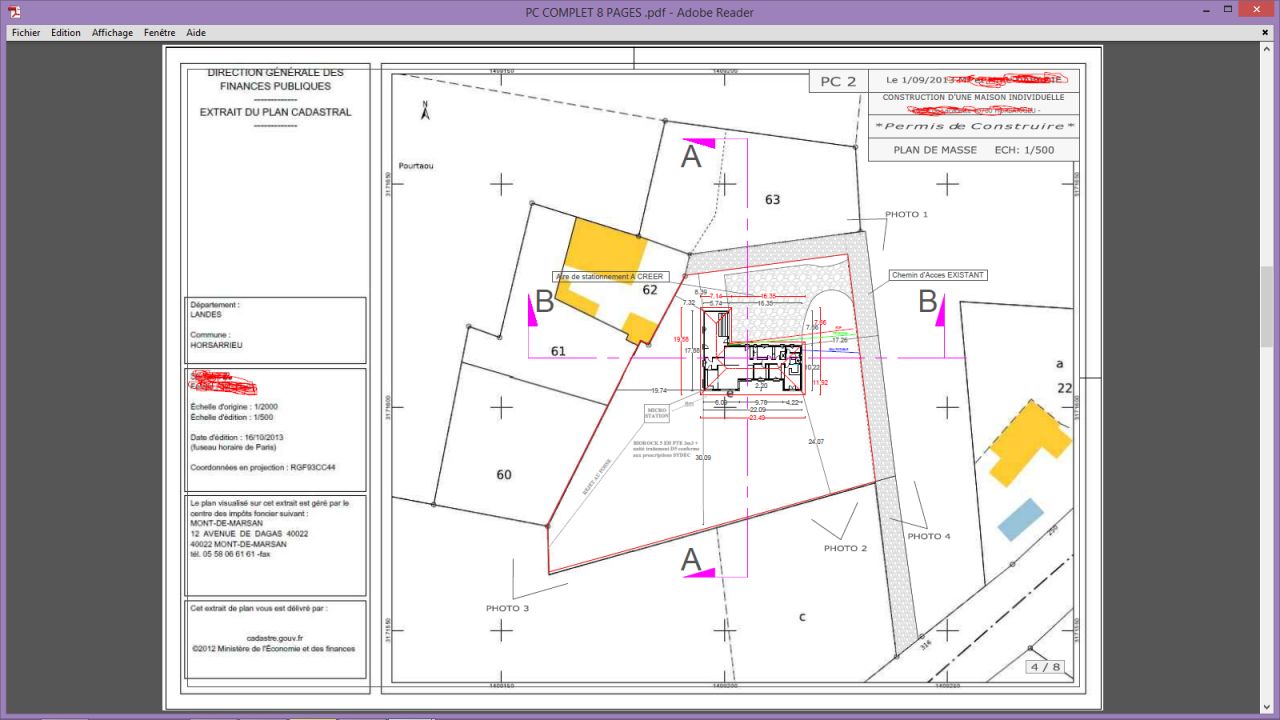
Task: Click "EXTRAIT DU PLAN CADASTRAL" heading
Action: pyautogui.click(x=275, y=112)
